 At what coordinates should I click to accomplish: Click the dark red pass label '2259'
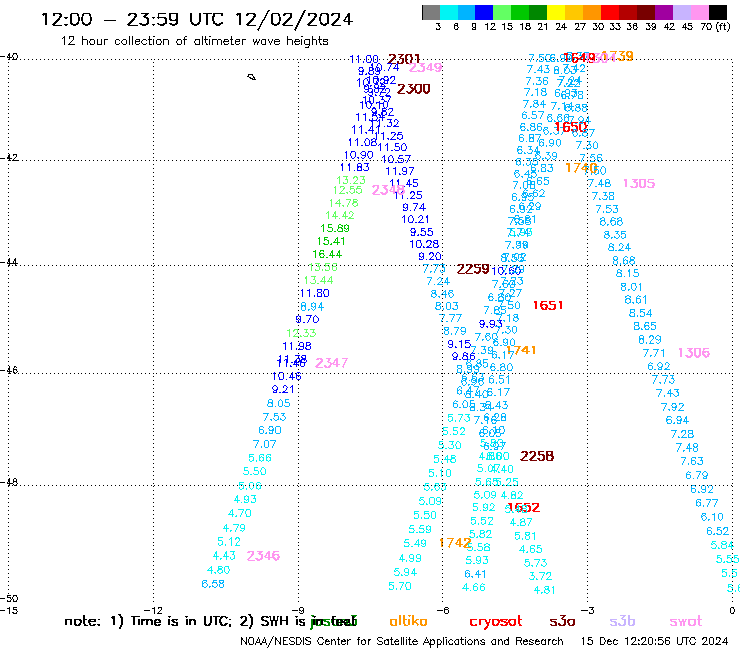pyautogui.click(x=473, y=269)
